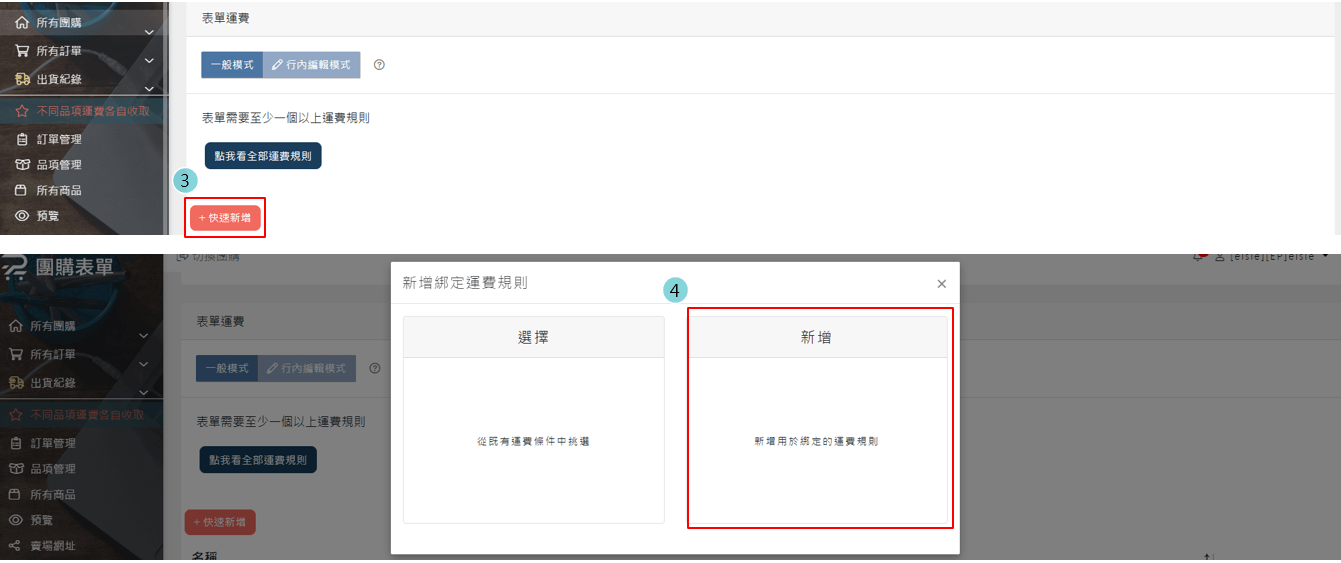The width and height of the screenshot is (1341, 563).
Task: Switch to 行內編輯模式 in the upper screenshot
Action: coord(311,65)
